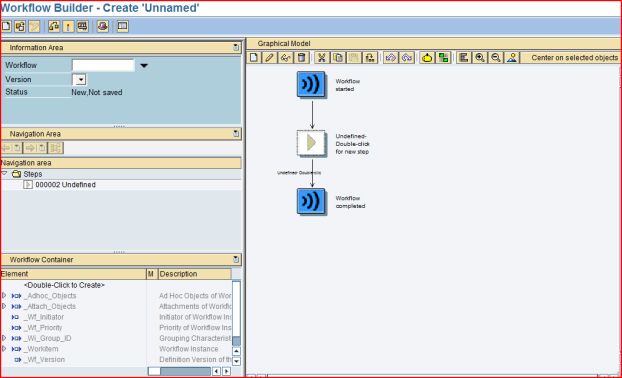
Task: Expand the _Attach_Objects container element
Action: click(x=4, y=306)
